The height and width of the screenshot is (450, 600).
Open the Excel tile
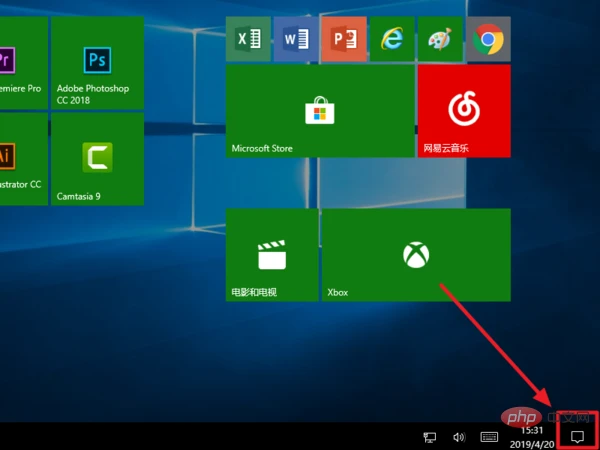248,39
